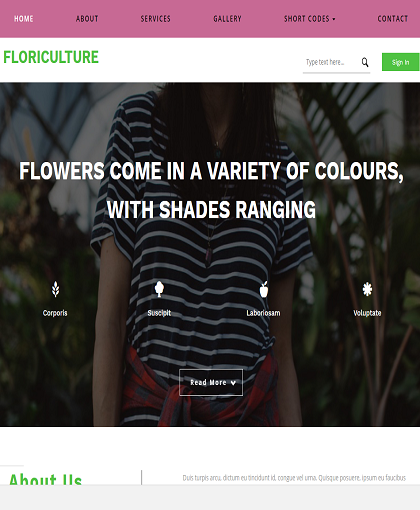The image size is (420, 510).
Task: Click the FLORICULTURE logo text
Action: click(x=51, y=57)
